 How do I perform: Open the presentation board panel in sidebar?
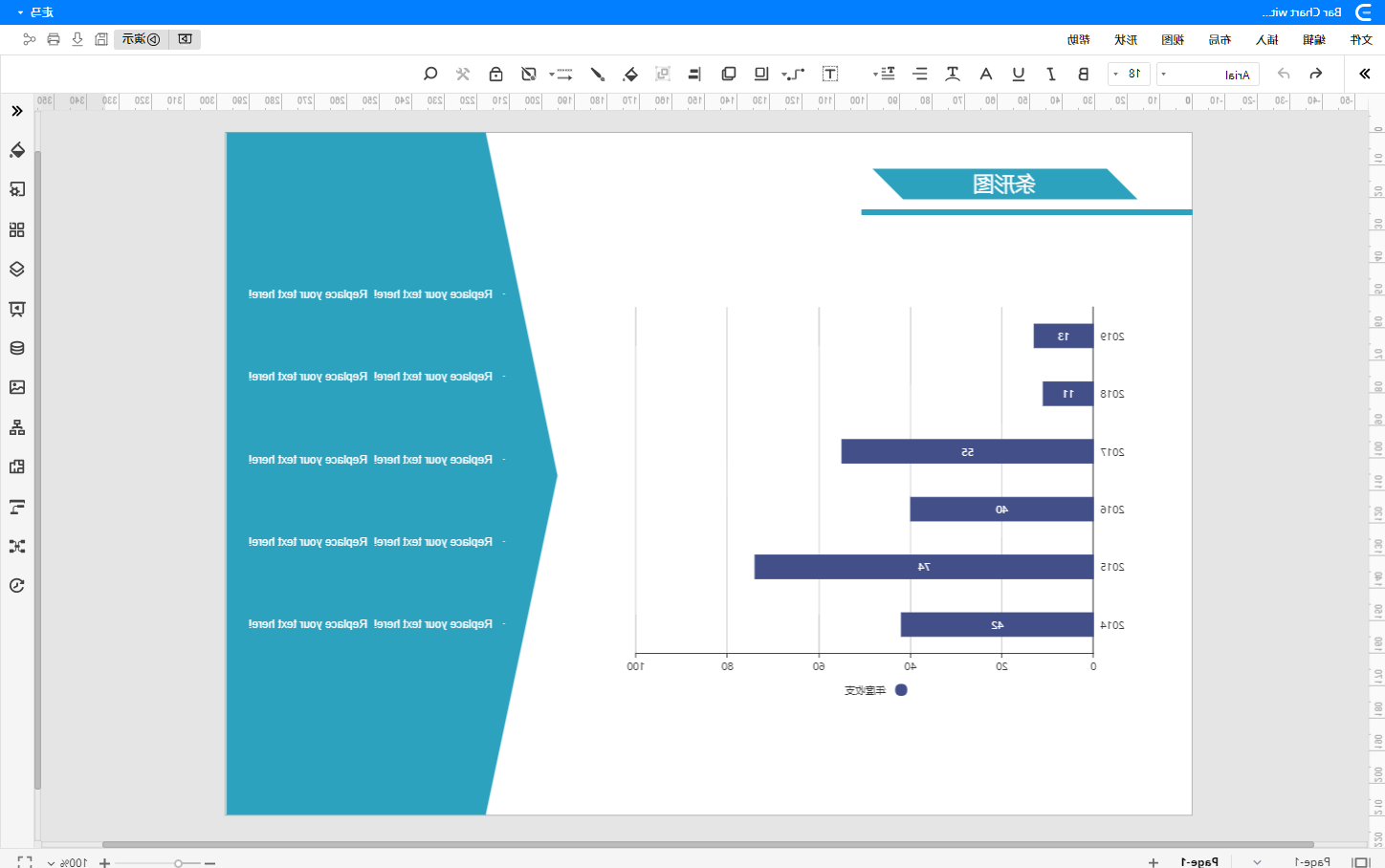coord(17,309)
